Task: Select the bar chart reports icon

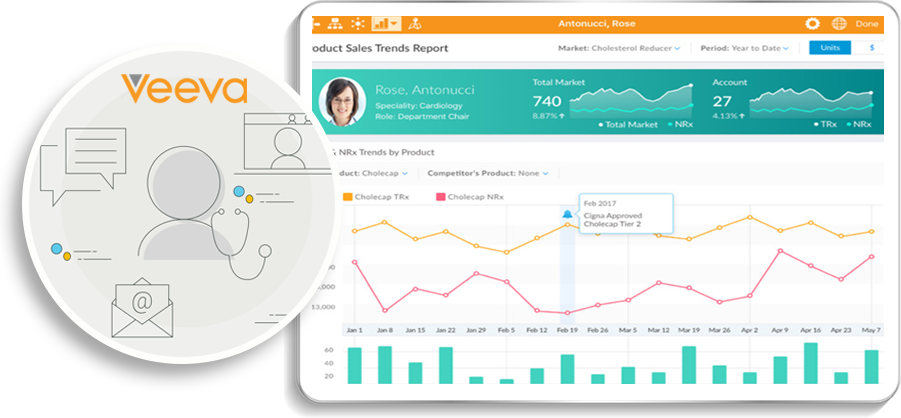Action: [x=385, y=23]
